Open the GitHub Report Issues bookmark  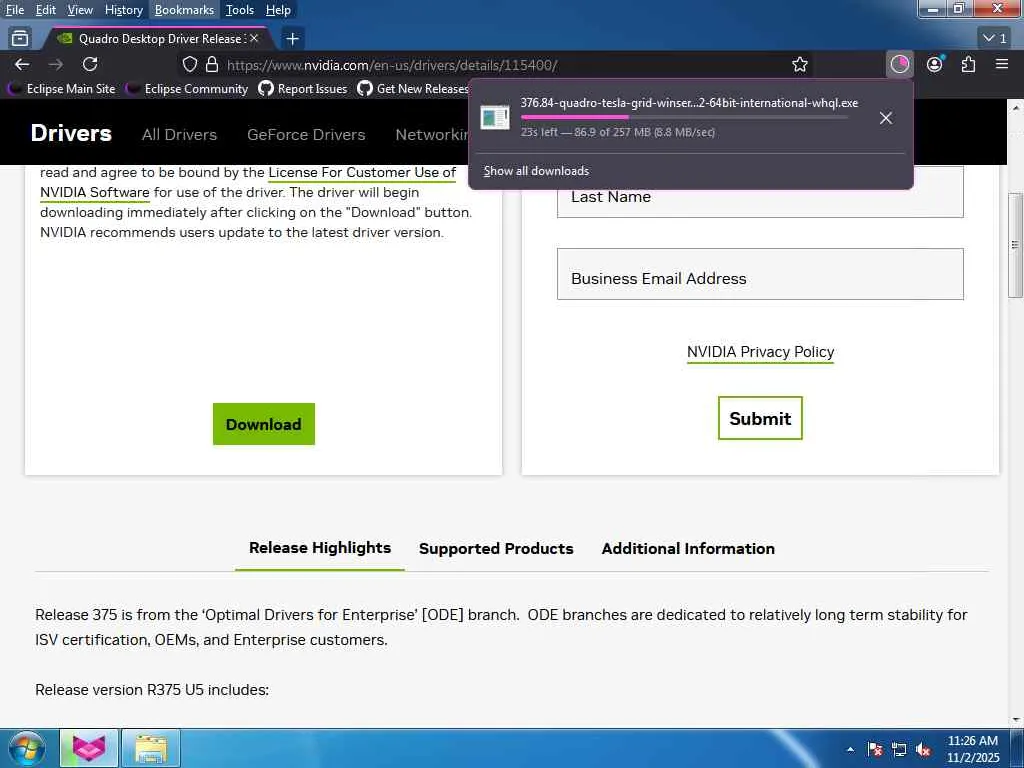coord(303,88)
